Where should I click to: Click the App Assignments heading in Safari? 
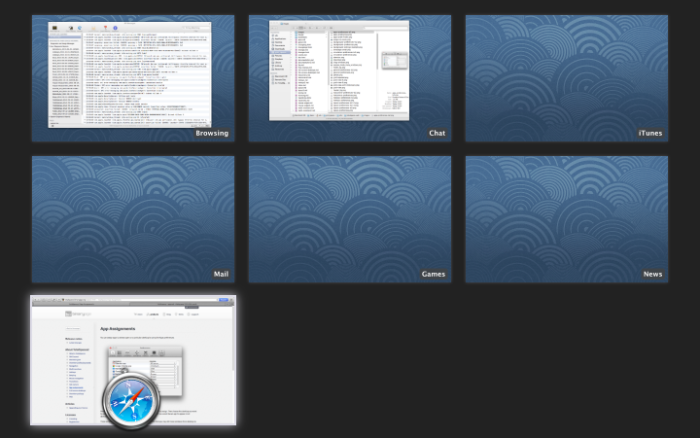(117, 329)
